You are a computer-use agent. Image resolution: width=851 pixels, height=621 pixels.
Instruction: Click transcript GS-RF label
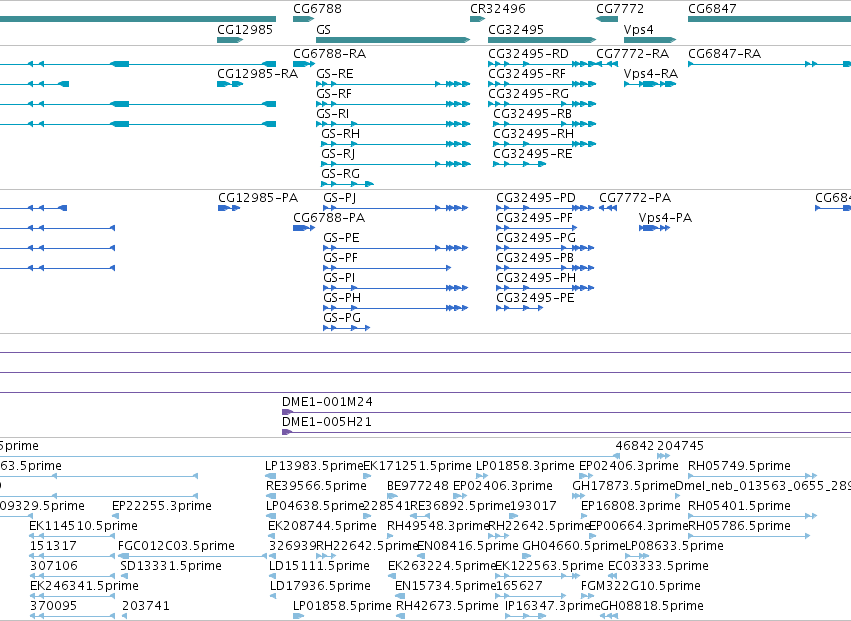(334, 94)
